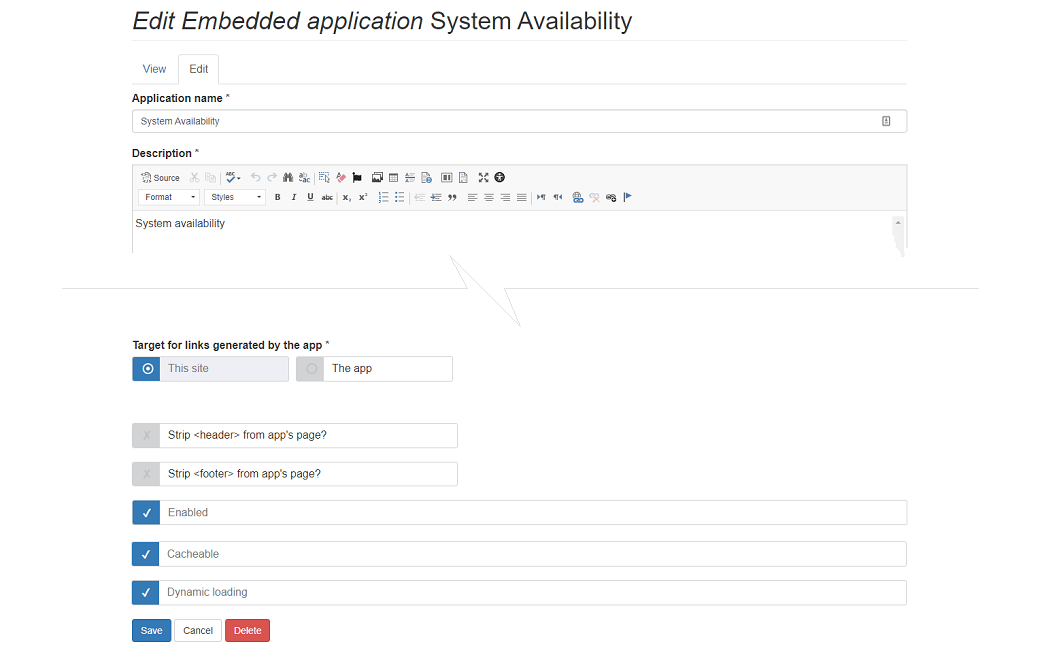
Task: Click the Redo arrow icon
Action: coord(272,177)
